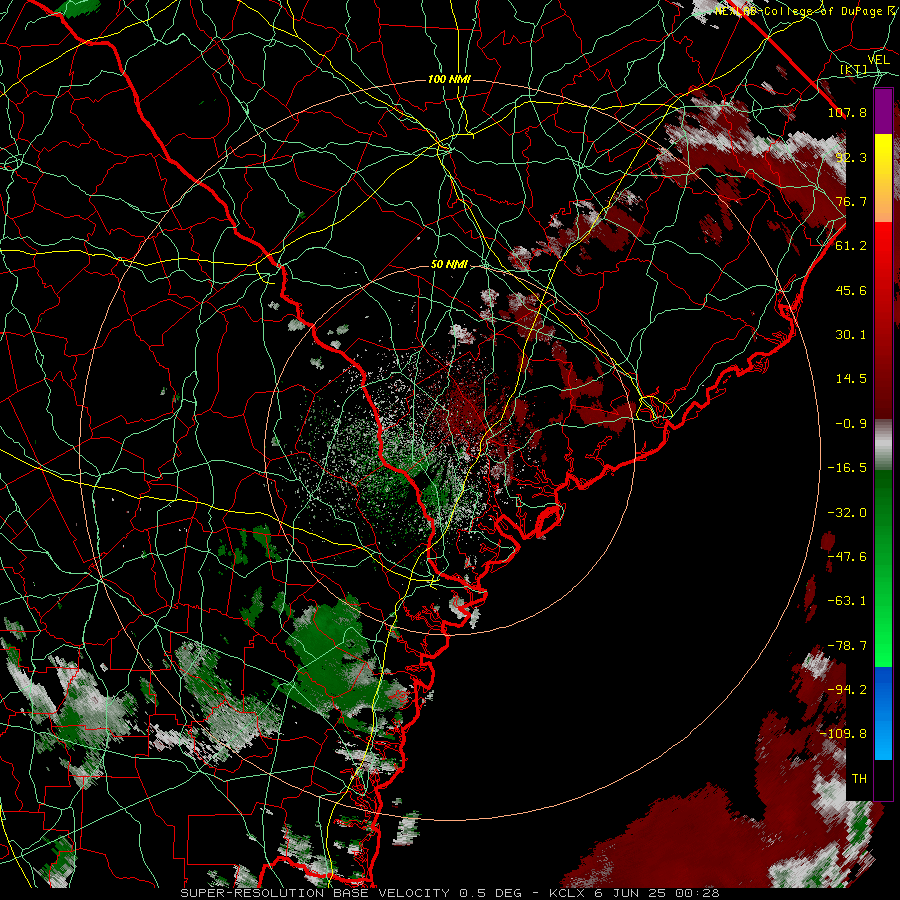The height and width of the screenshot is (900, 900).
Task: Click the -63.1 scale value
Action: [x=847, y=601]
